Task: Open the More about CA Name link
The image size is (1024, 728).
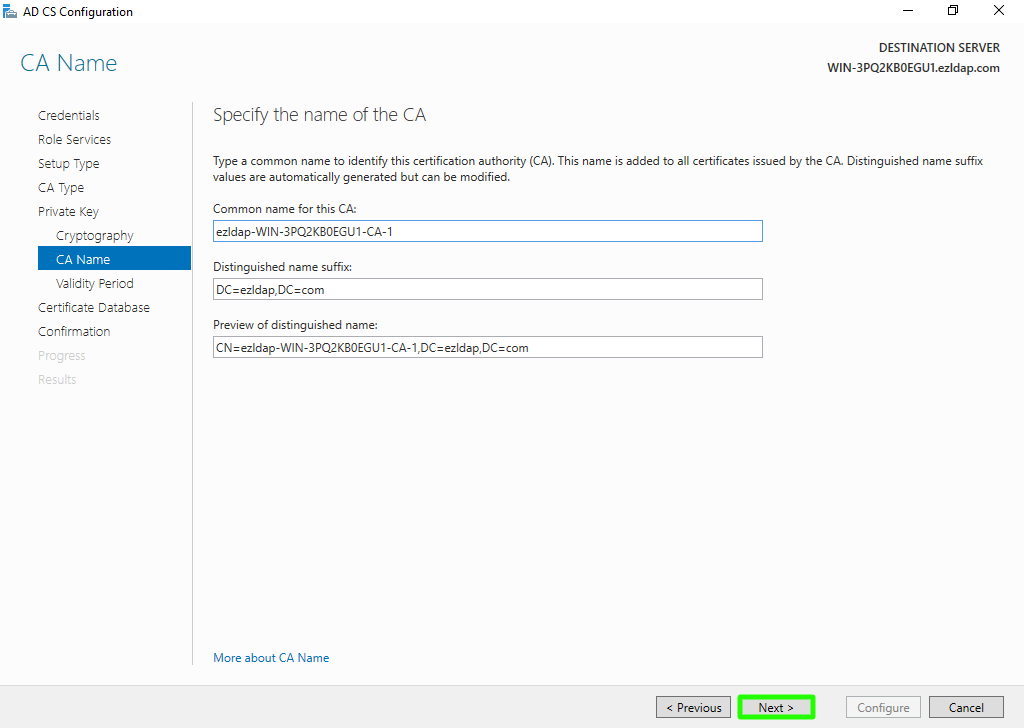Action: pyautogui.click(x=271, y=658)
